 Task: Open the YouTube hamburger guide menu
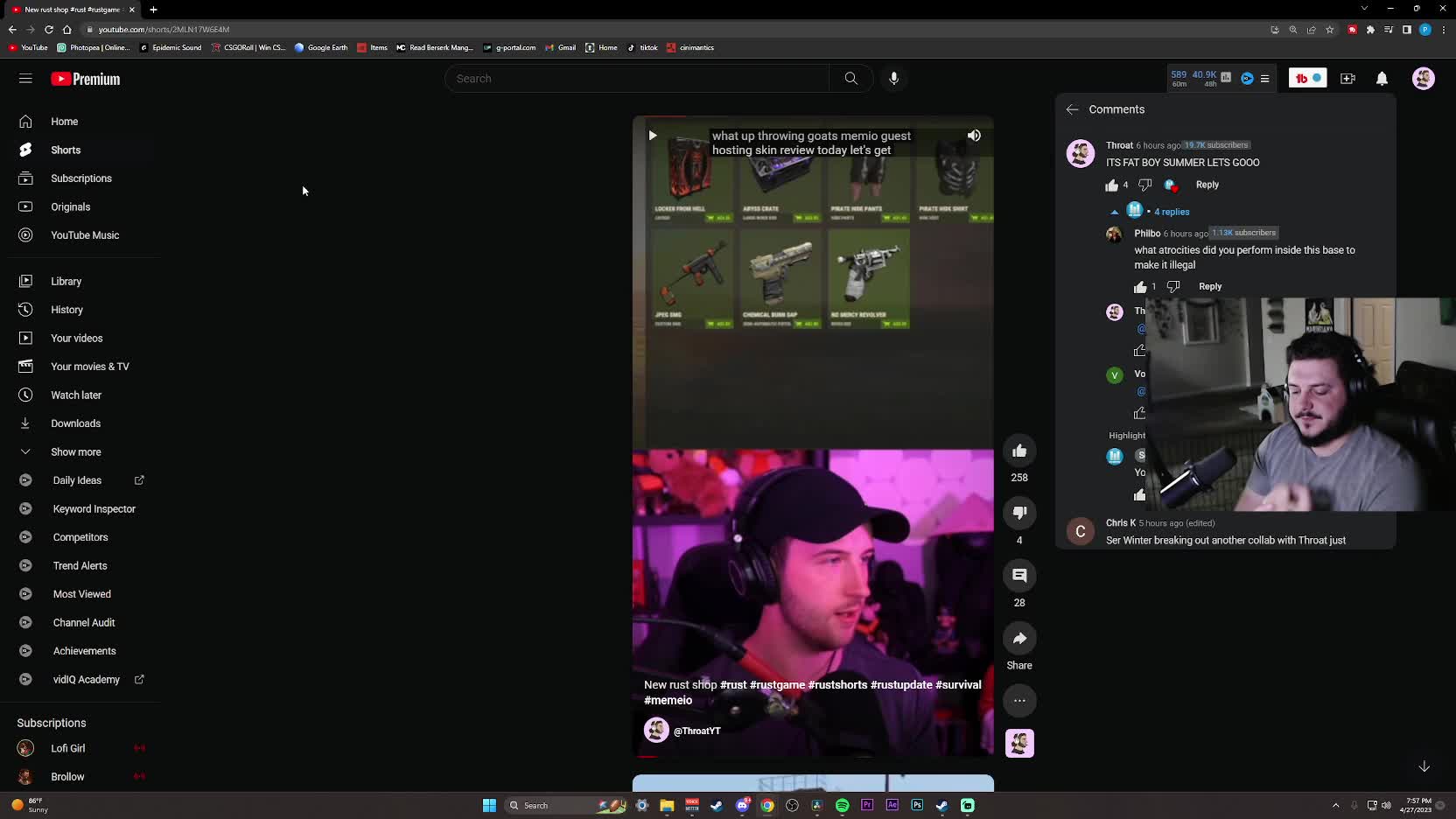[25, 79]
